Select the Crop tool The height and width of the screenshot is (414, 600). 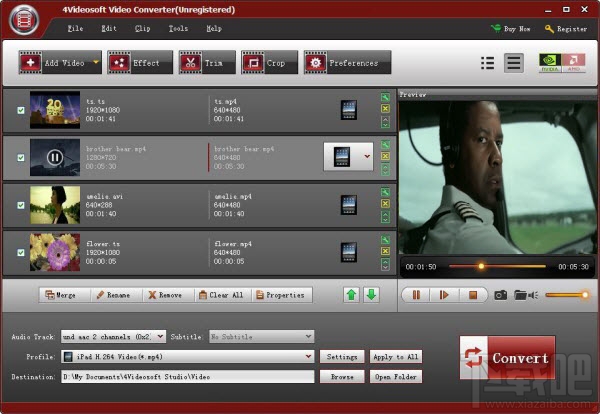[x=269, y=62]
